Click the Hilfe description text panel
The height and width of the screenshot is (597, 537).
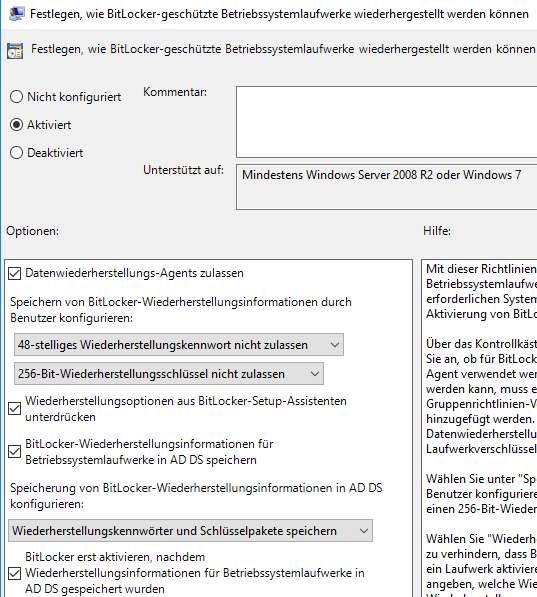tap(479, 428)
